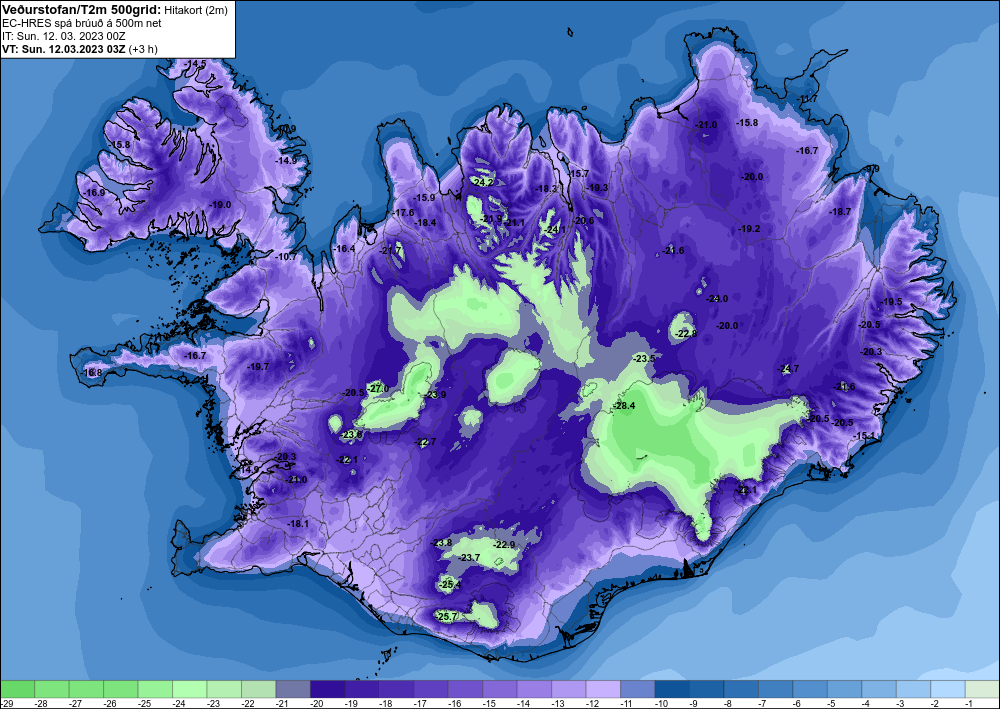Click the -22.9 temperature label

pos(504,545)
